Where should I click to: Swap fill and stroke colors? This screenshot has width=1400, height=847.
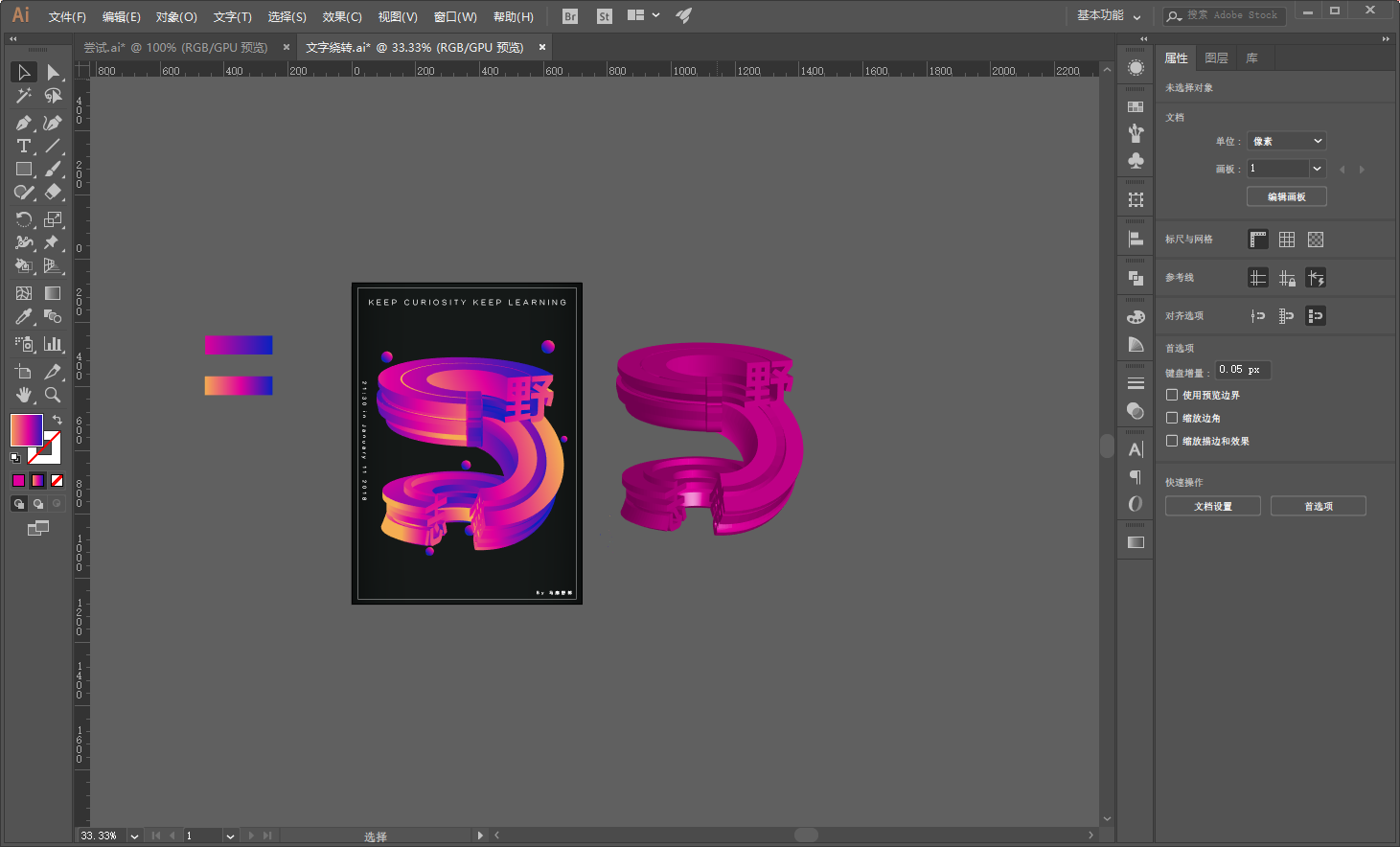[57, 420]
